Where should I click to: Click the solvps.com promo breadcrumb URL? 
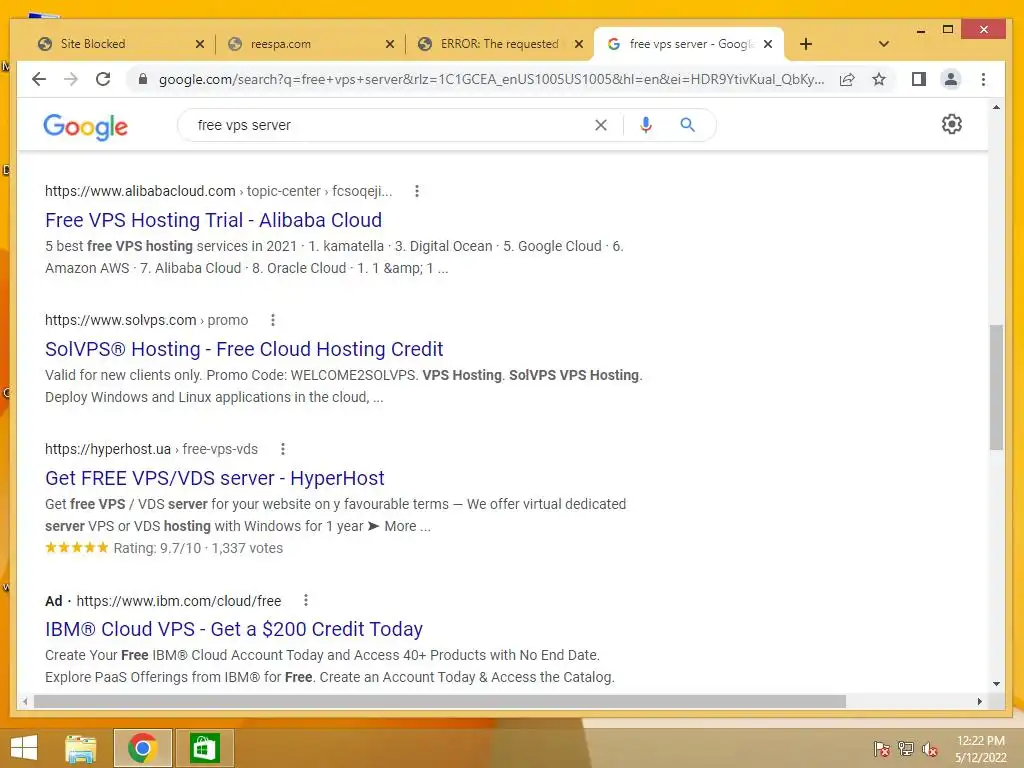146,320
